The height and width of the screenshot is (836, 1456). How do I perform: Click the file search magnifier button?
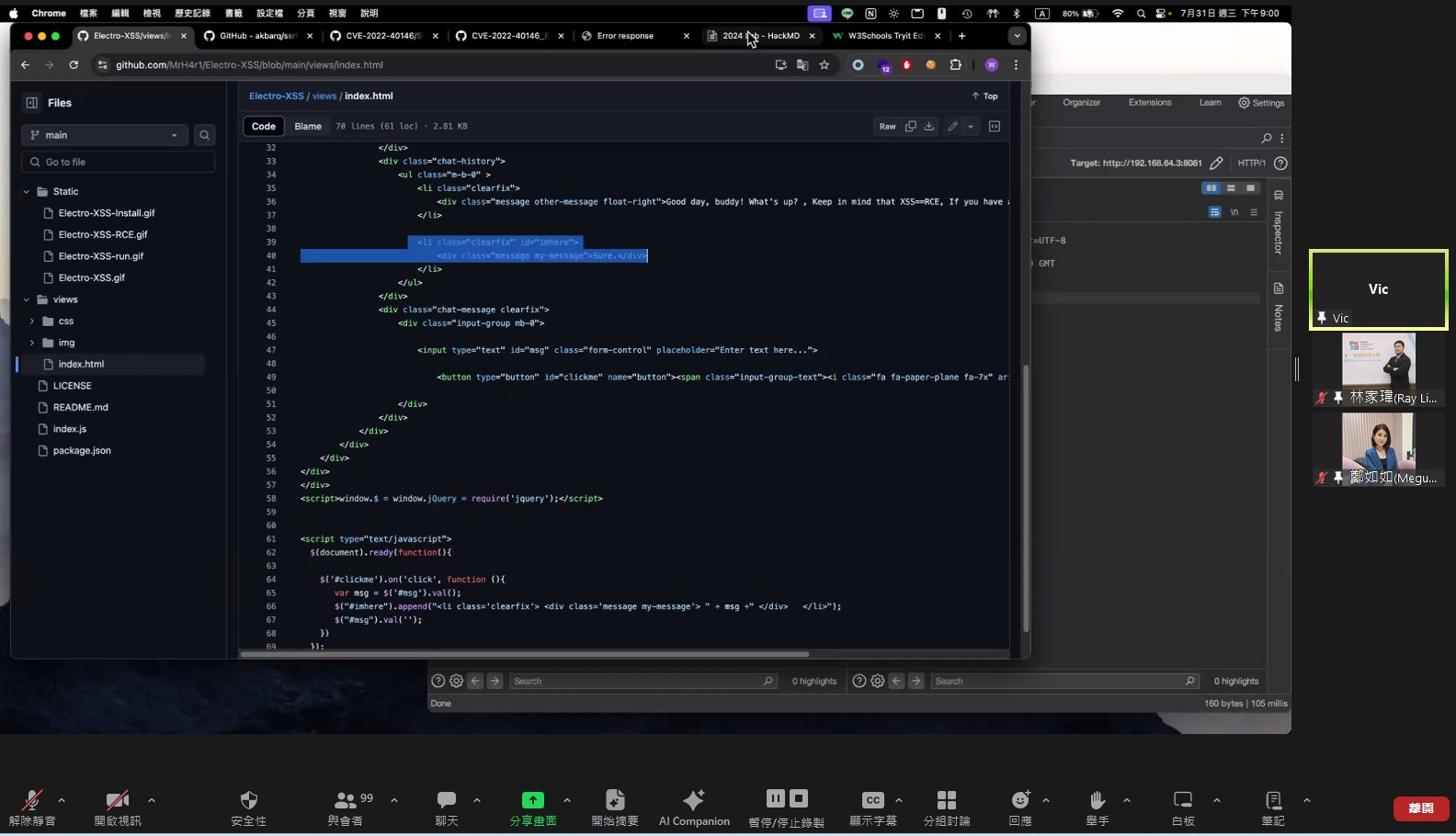pyautogui.click(x=204, y=135)
